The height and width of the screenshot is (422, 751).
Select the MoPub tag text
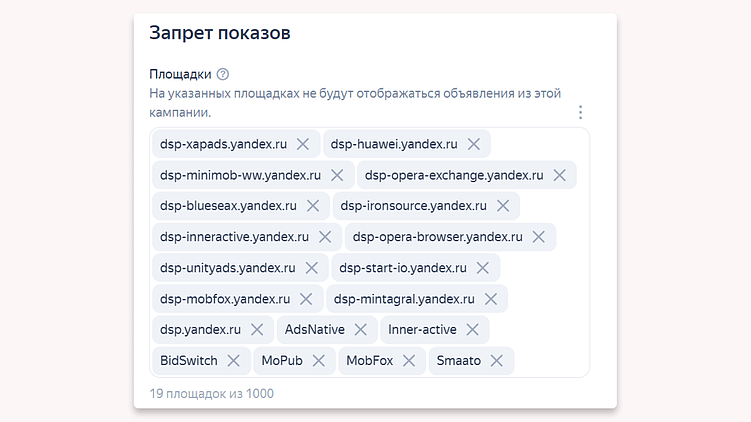[282, 361]
